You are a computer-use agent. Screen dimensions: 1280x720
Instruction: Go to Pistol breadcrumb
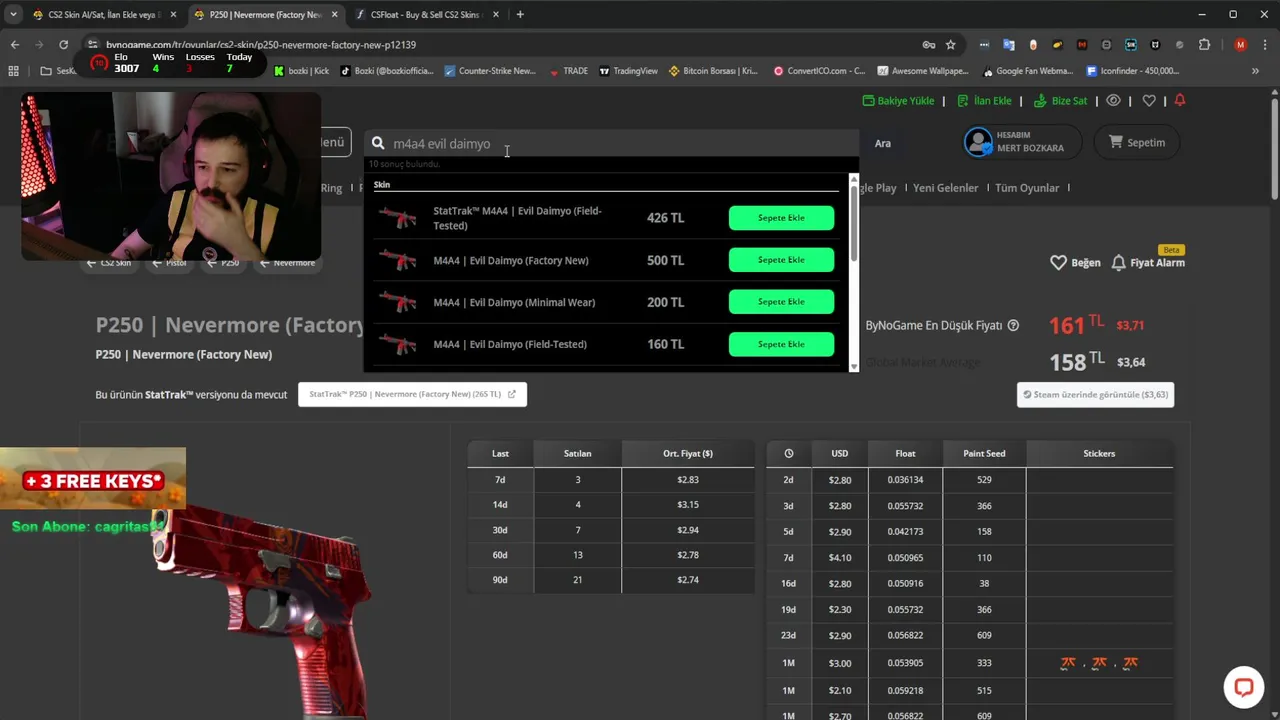pos(170,263)
